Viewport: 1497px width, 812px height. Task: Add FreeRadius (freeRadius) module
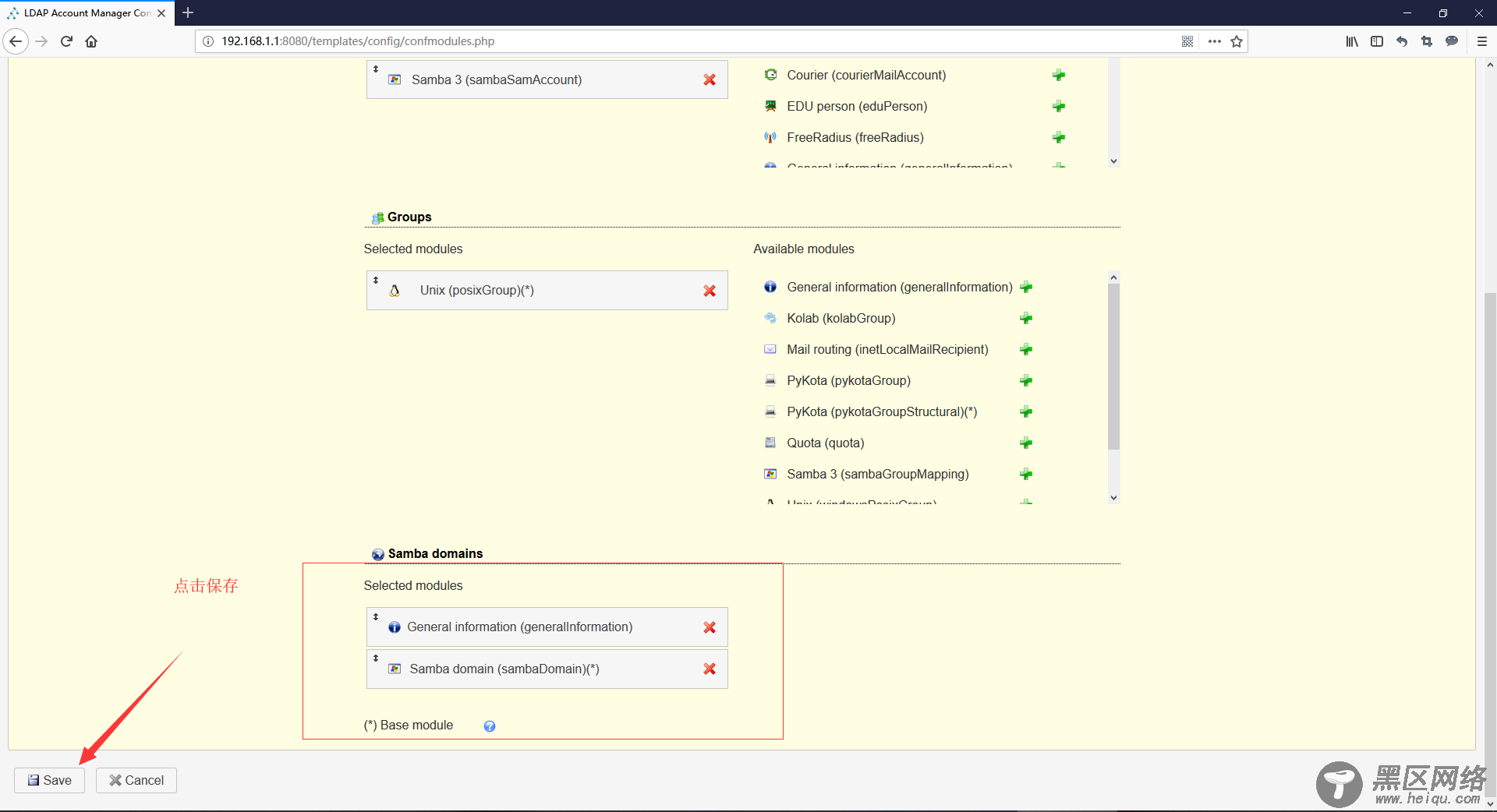1059,137
